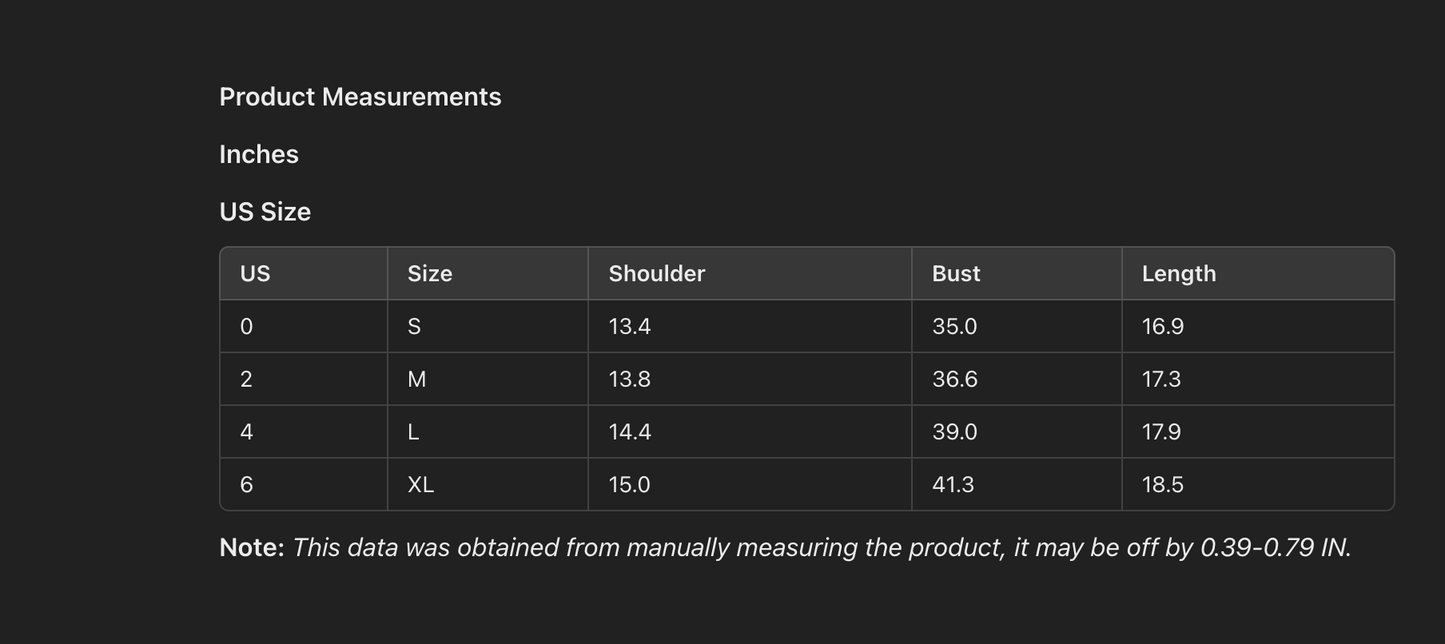Click the Product Measurements heading
The width and height of the screenshot is (1445, 644).
click(x=360, y=97)
